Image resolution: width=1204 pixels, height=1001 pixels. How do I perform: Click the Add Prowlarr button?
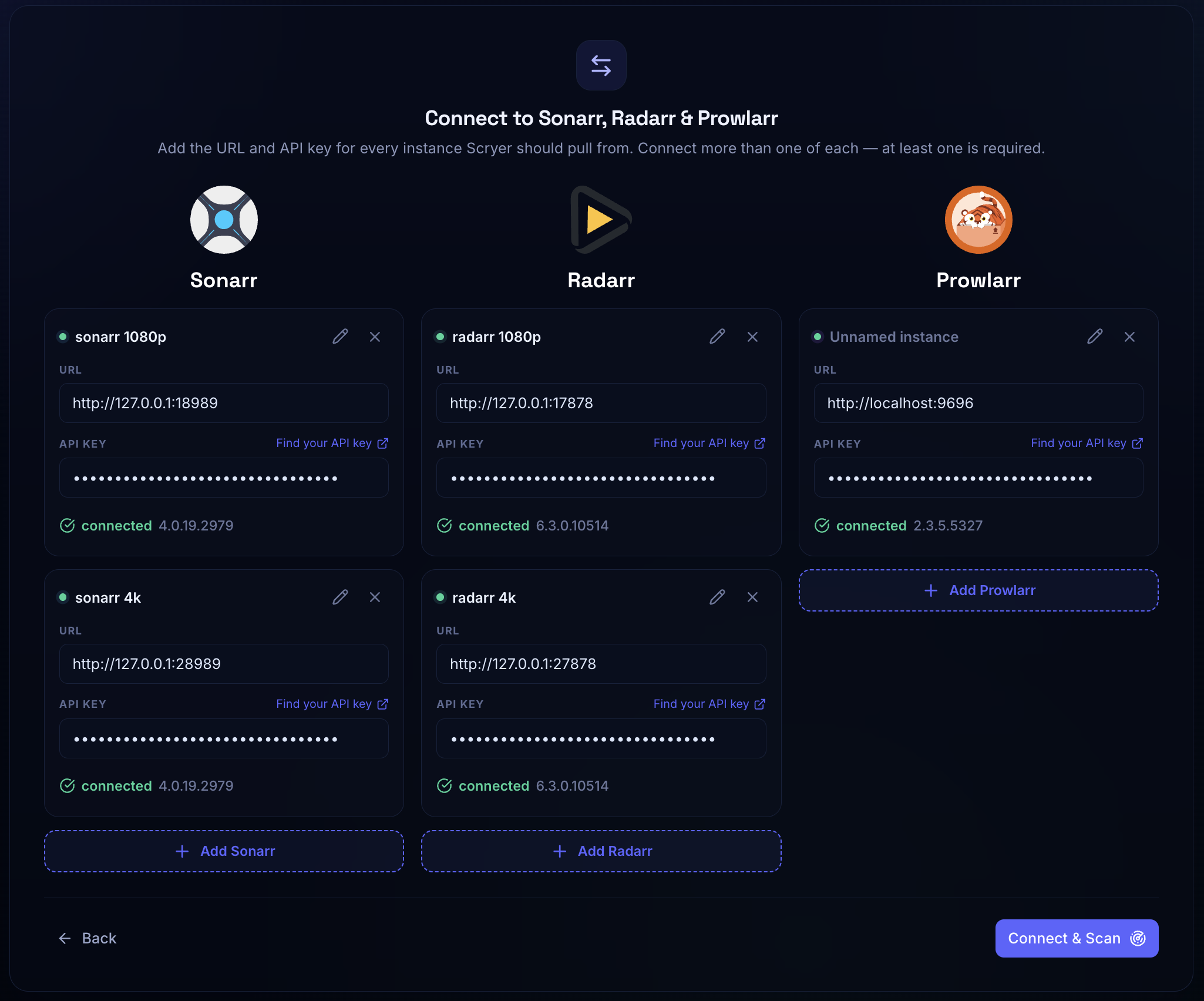click(978, 590)
